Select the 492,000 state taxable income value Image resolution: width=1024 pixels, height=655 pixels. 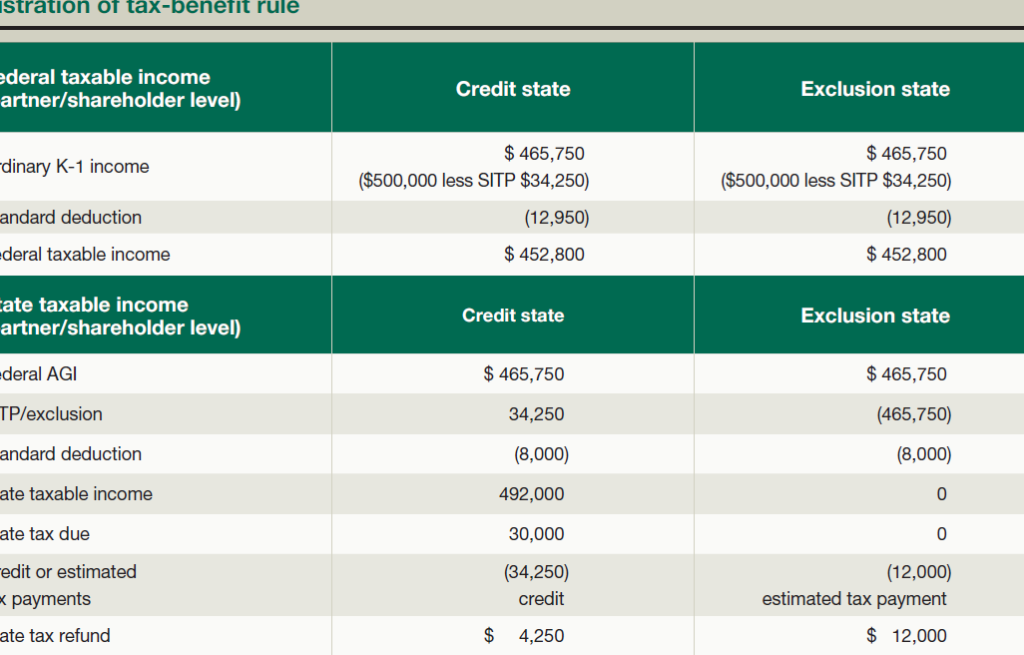tap(532, 494)
